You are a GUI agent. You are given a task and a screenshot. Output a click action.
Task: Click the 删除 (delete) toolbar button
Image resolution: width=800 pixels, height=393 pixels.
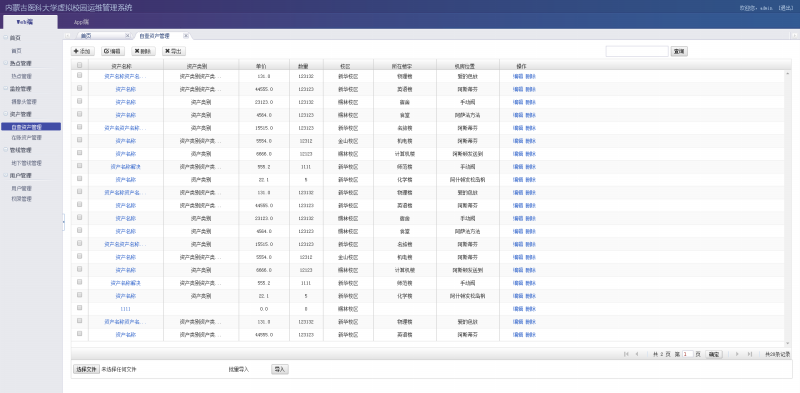143,51
